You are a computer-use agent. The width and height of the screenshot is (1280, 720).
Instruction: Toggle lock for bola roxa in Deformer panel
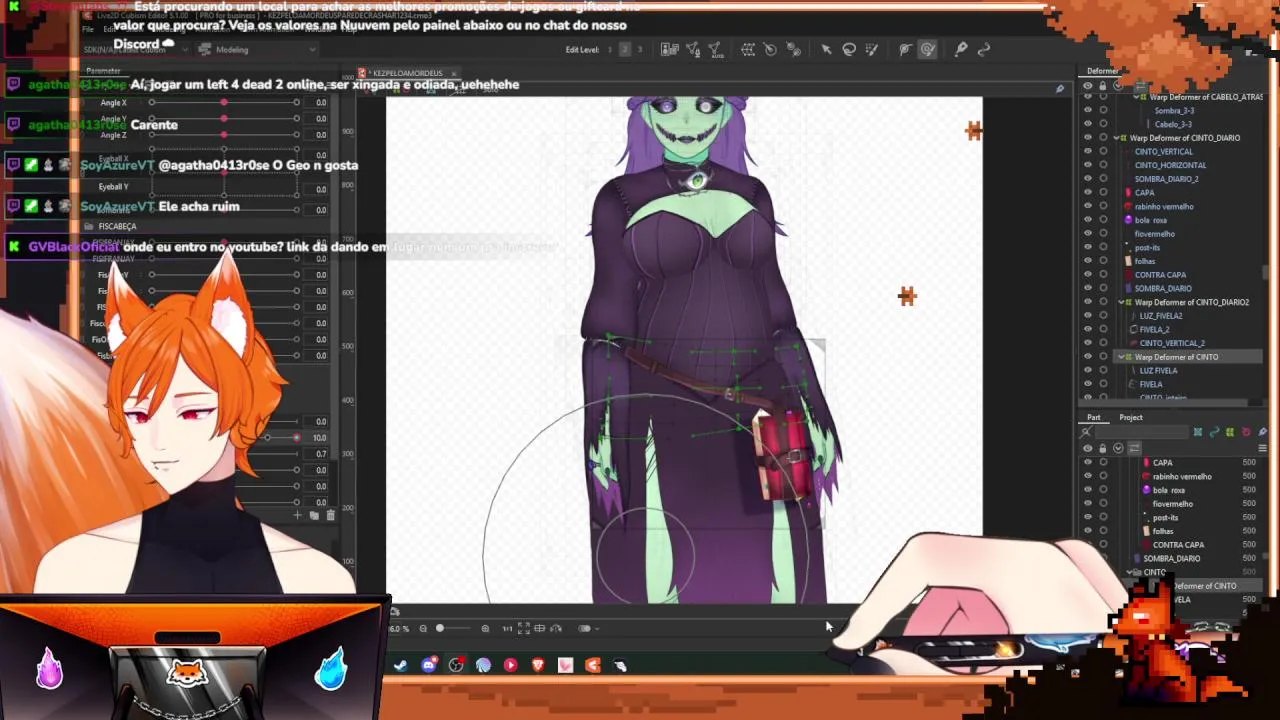(1103, 220)
